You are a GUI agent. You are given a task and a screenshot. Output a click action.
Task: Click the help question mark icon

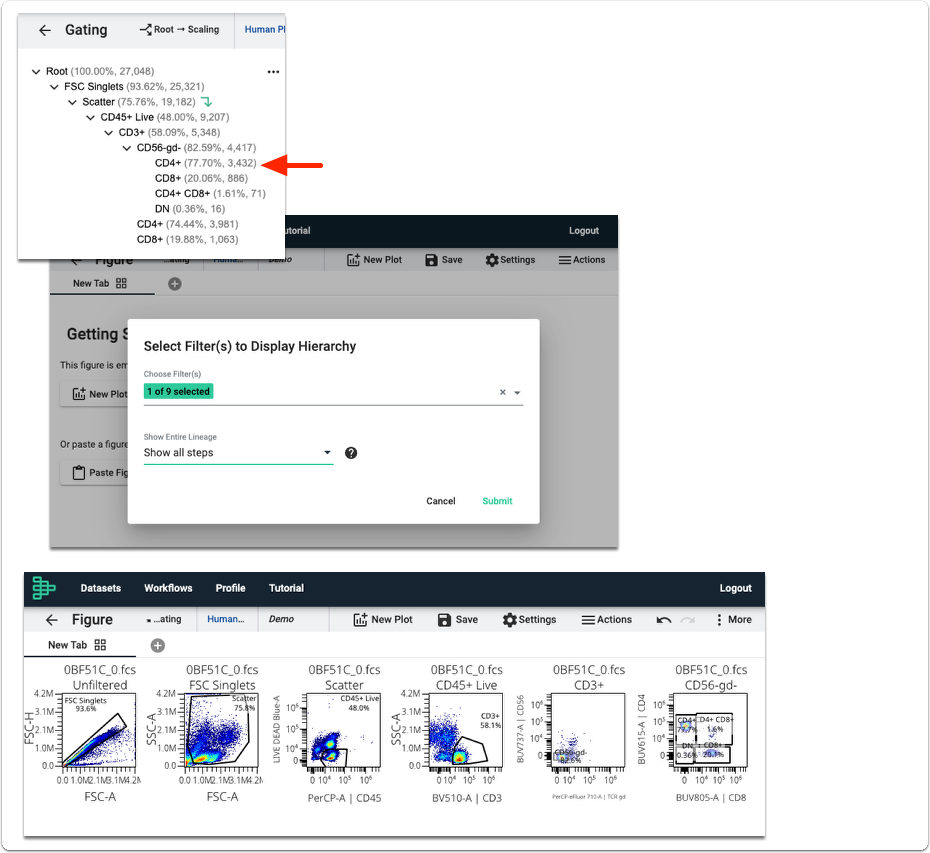[x=351, y=453]
